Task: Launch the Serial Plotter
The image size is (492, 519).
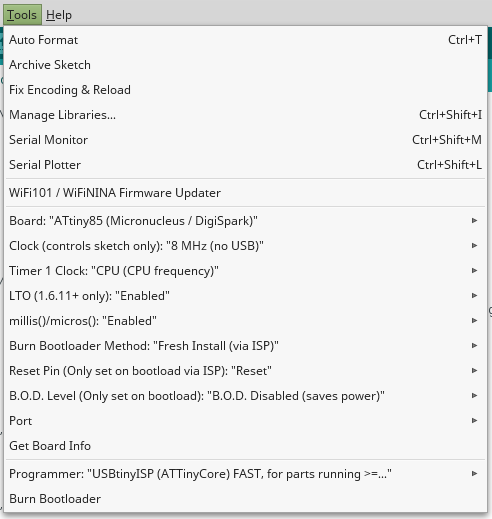Action: point(245,165)
